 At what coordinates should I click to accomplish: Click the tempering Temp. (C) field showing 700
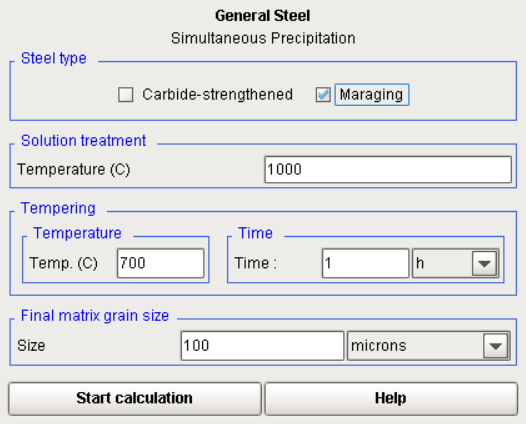tap(161, 263)
